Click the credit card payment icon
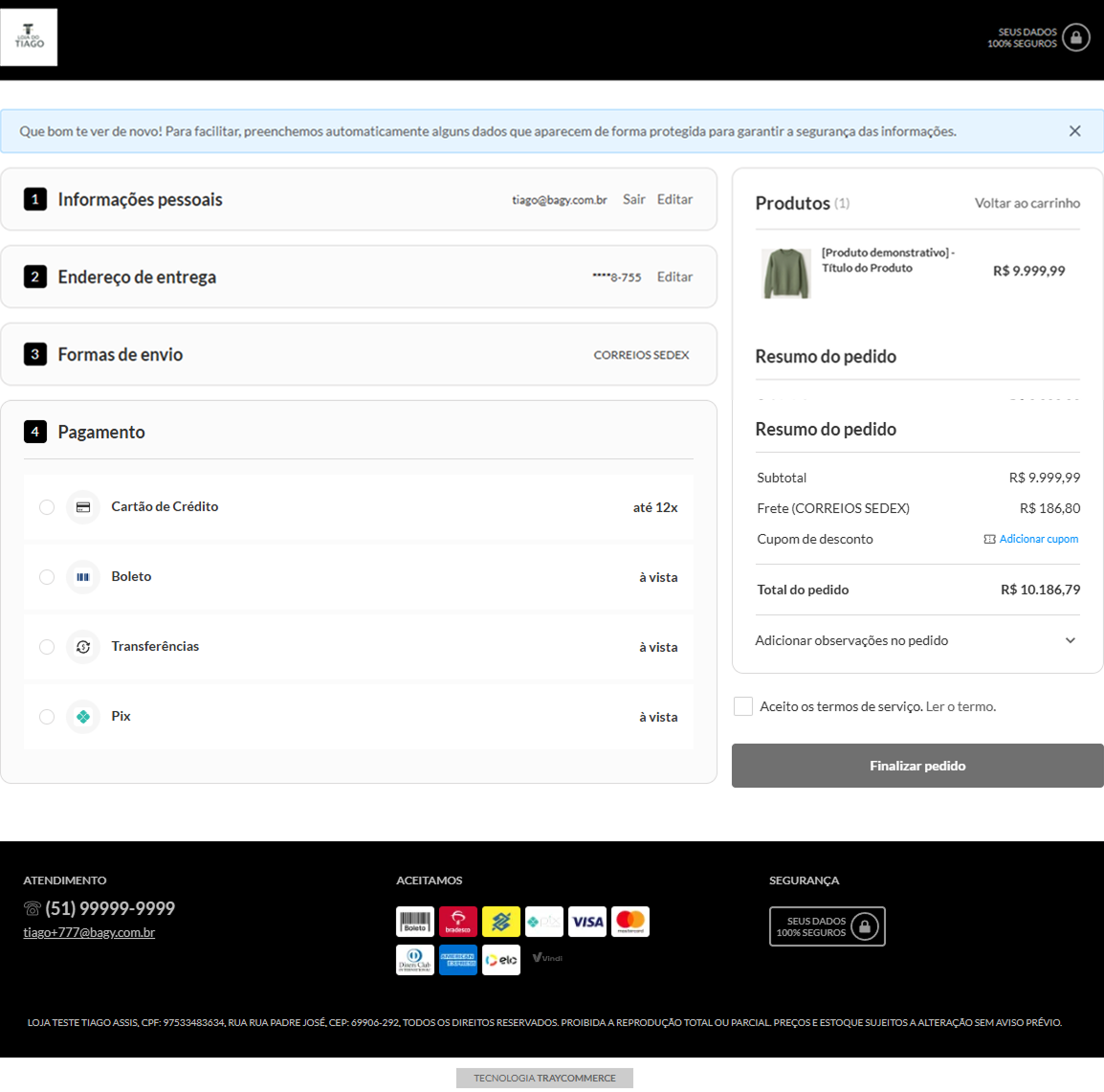This screenshot has width=1104, height=1092. pos(83,507)
